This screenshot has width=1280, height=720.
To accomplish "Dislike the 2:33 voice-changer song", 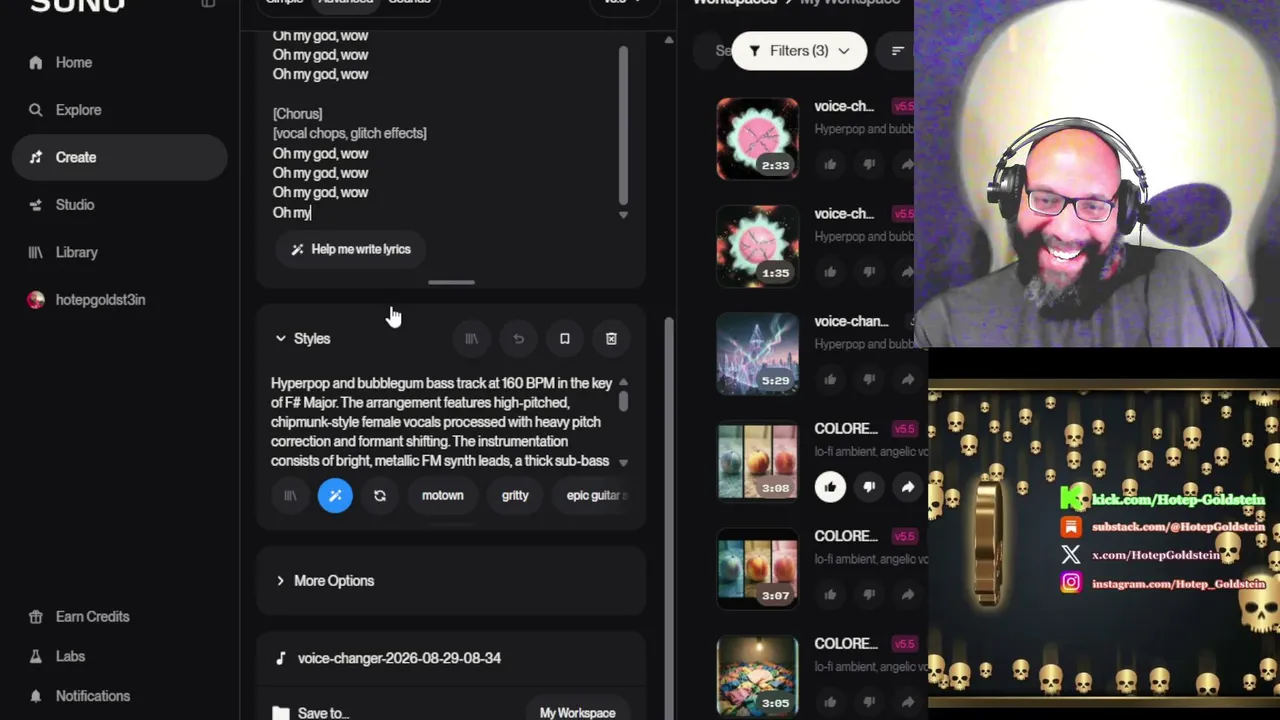I will 869,165.
